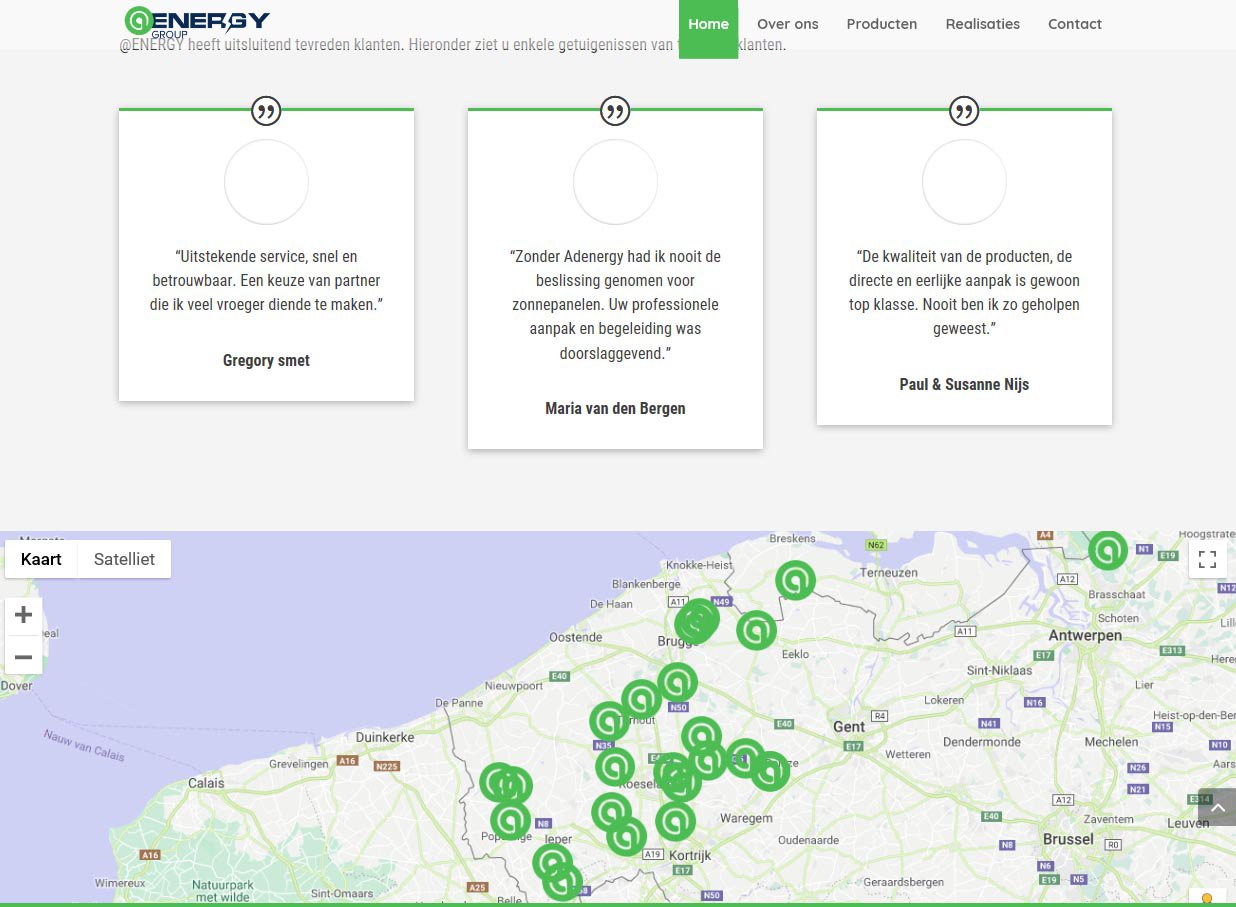Click quote icon above Gregory smet testimonial

coord(266,111)
